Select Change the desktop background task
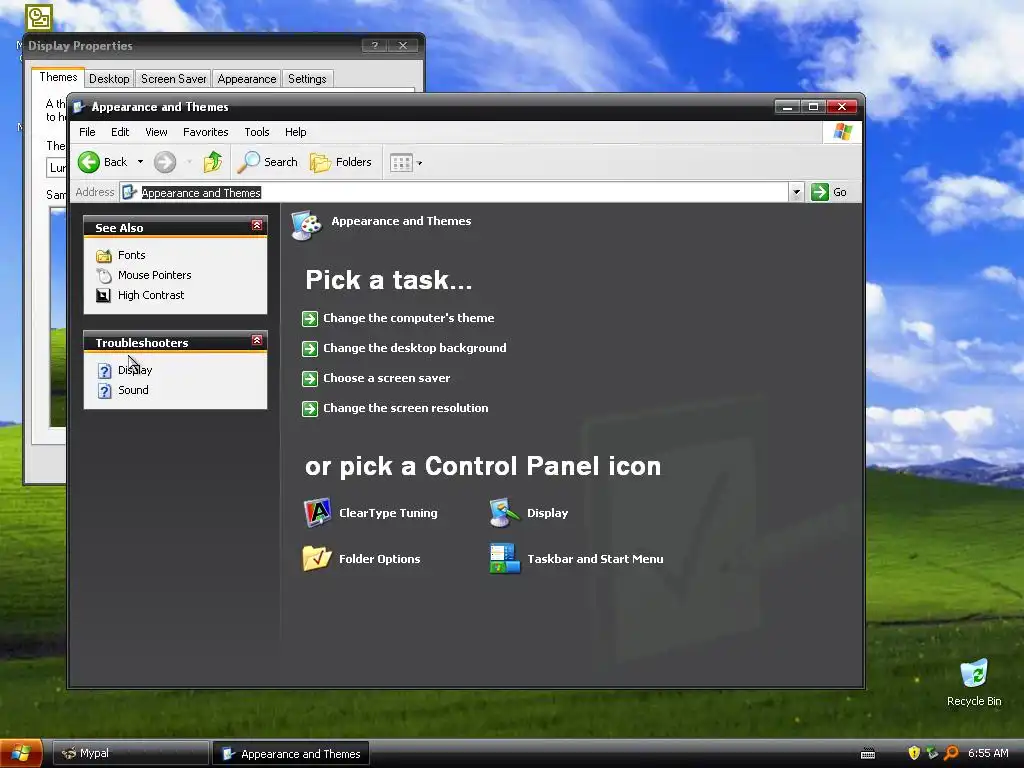Image resolution: width=1024 pixels, height=768 pixels. 415,348
